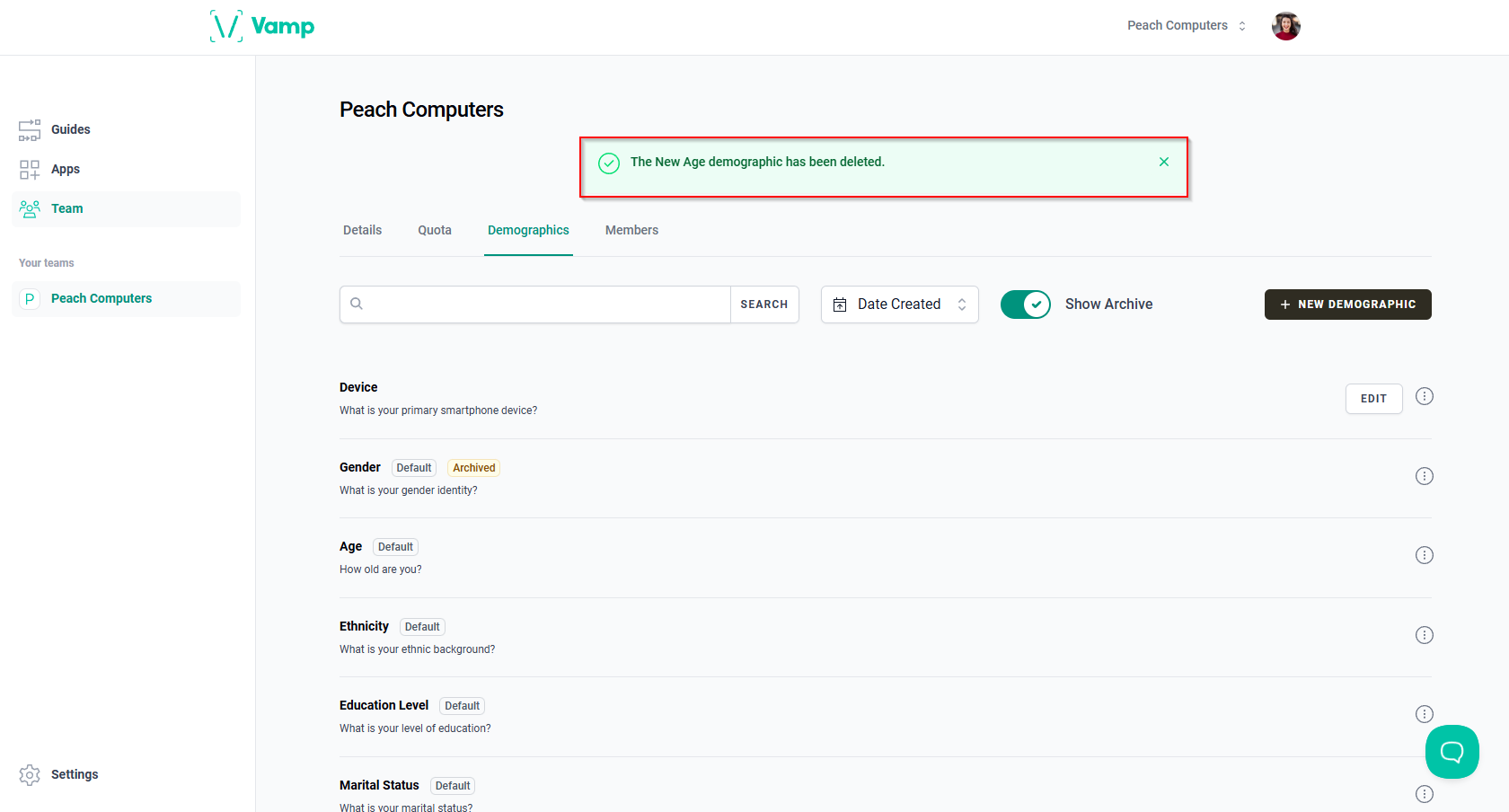Image resolution: width=1509 pixels, height=812 pixels.
Task: Open the chat support widget
Action: coord(1452,752)
